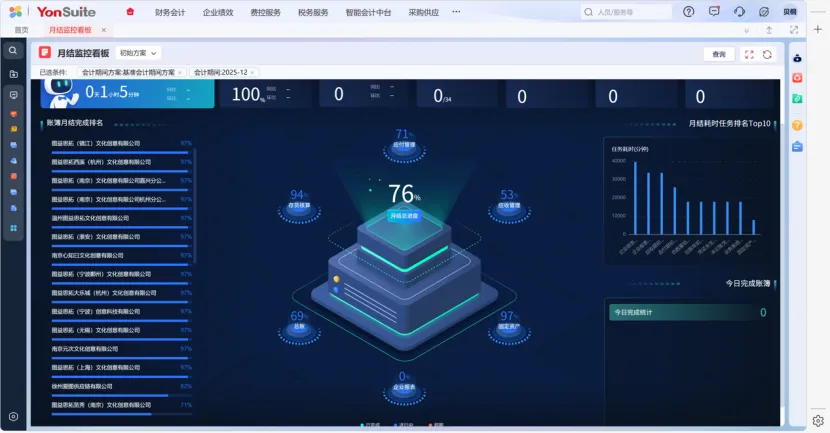Remove the 基准会计期间方案 filter tag

click(x=180, y=73)
